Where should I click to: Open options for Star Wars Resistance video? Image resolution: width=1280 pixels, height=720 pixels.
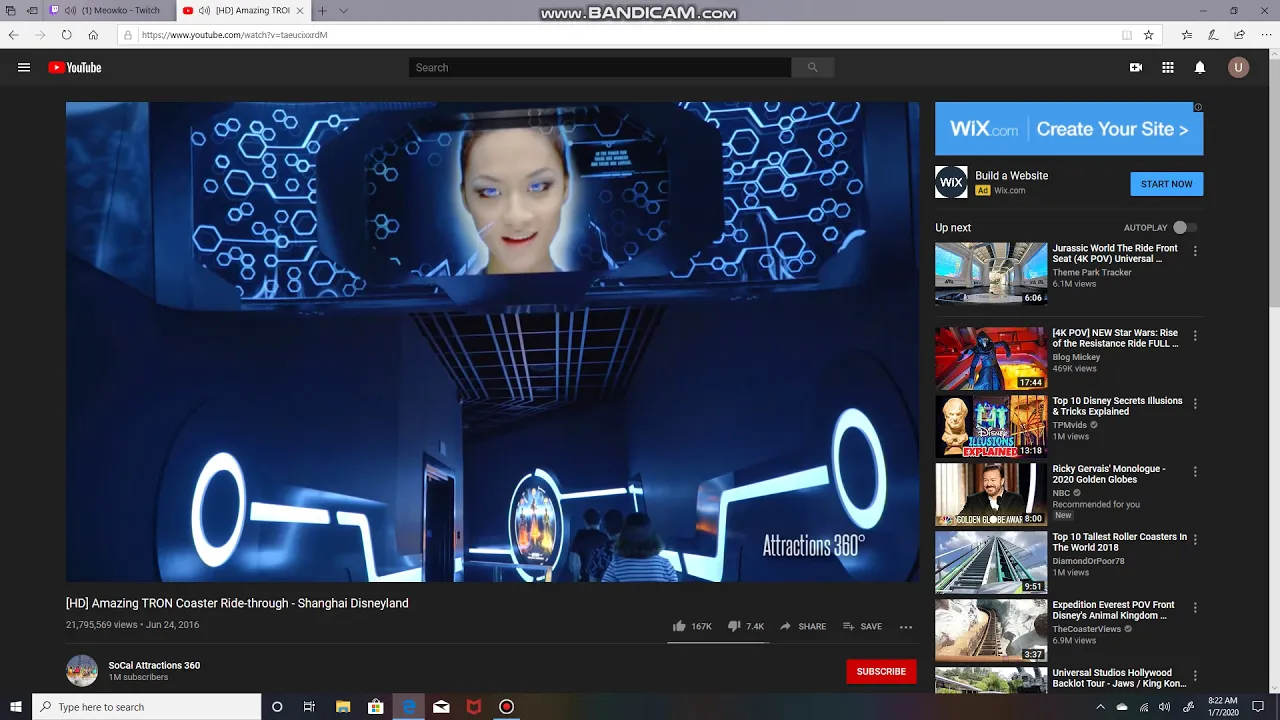click(1195, 336)
